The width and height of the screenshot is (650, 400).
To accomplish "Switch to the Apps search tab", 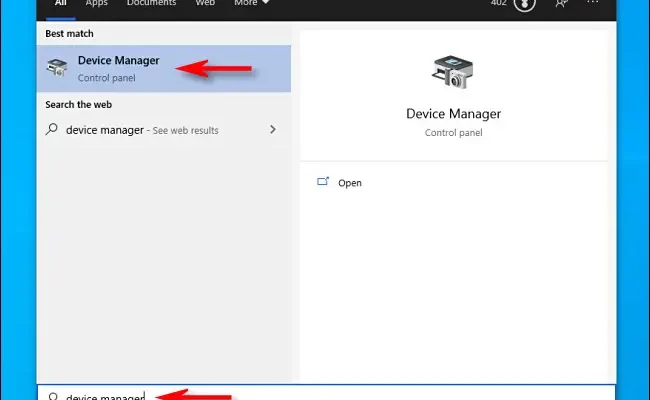I will (x=97, y=3).
